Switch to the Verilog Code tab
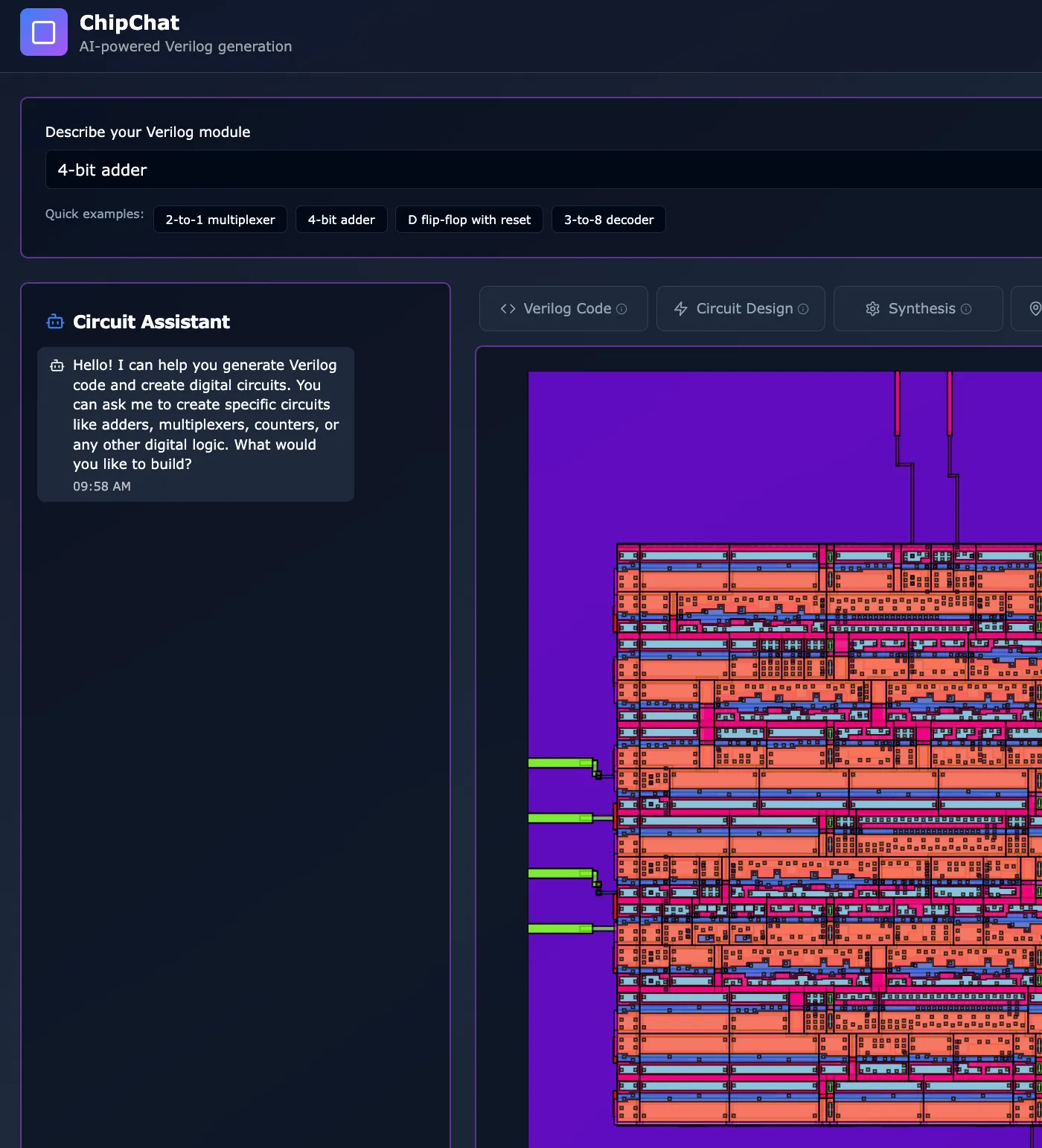 coord(563,308)
